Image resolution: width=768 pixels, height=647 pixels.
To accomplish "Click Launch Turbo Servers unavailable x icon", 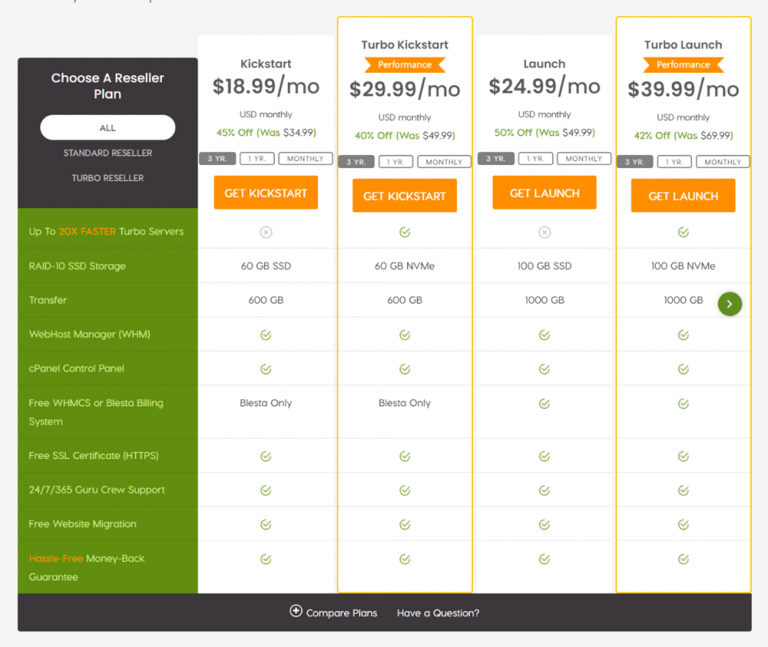I will click(x=544, y=232).
